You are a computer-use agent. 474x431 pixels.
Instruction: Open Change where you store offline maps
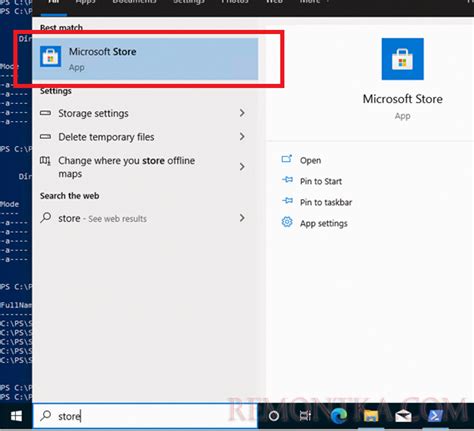145,167
